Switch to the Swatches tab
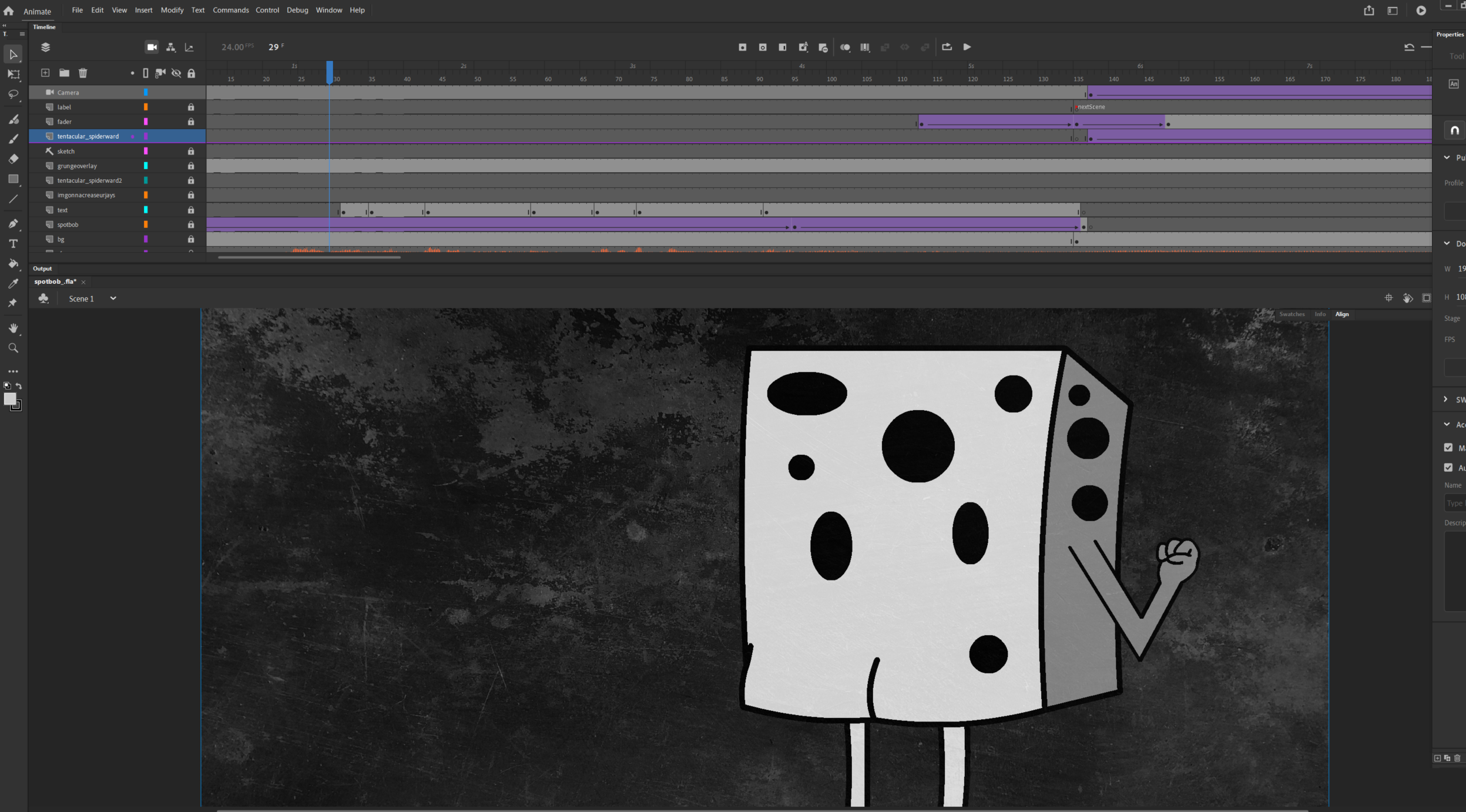Viewport: 1466px width, 812px height. tap(1292, 314)
